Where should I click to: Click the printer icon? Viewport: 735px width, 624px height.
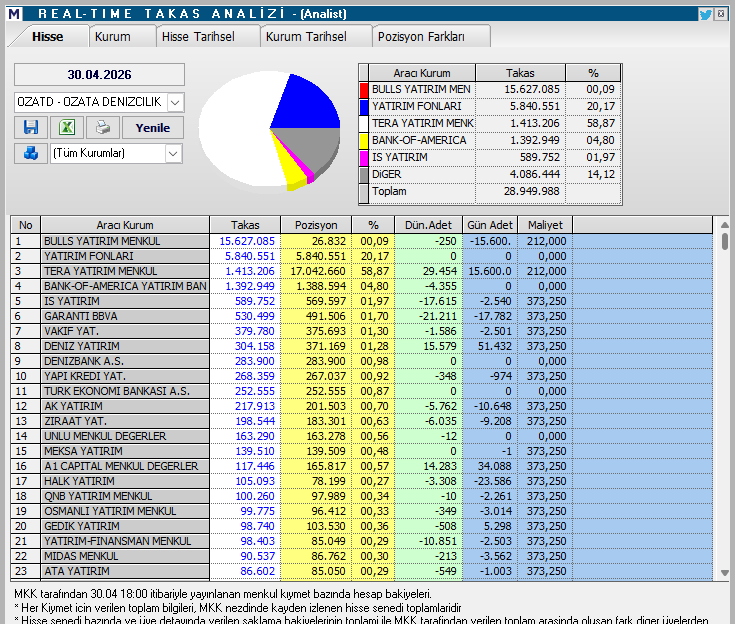point(103,127)
